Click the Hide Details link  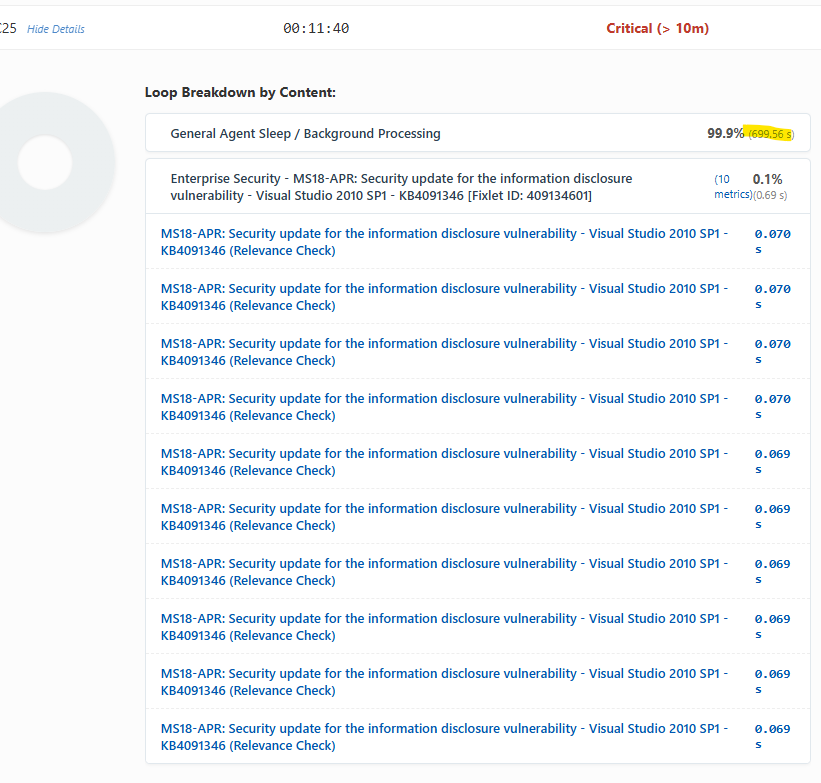pyautogui.click(x=55, y=29)
